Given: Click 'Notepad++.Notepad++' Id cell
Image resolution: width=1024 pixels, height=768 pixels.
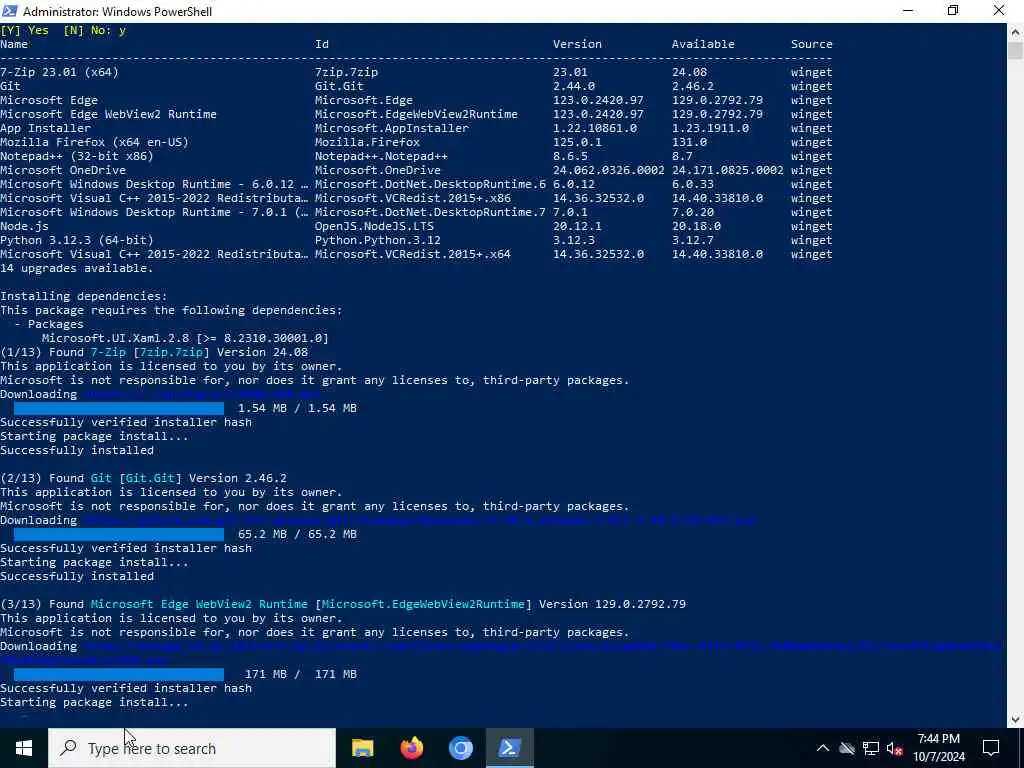Looking at the screenshot, I should coord(381,157).
